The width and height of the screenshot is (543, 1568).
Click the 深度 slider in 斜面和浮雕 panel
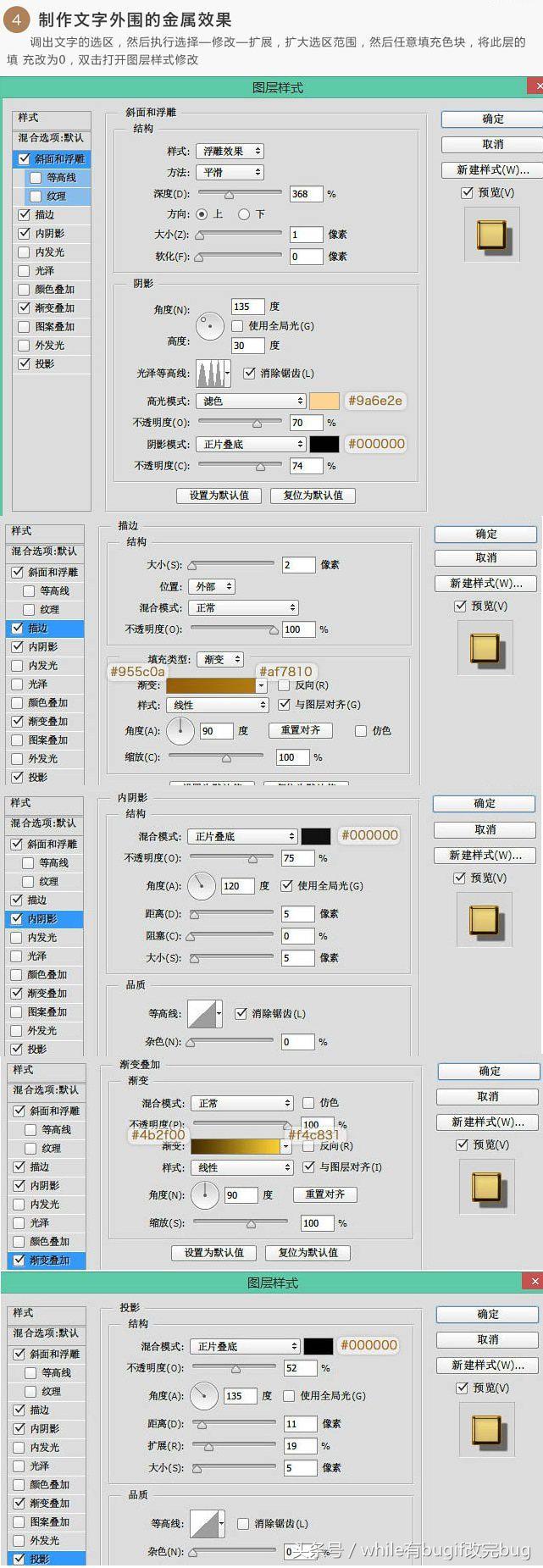(240, 194)
